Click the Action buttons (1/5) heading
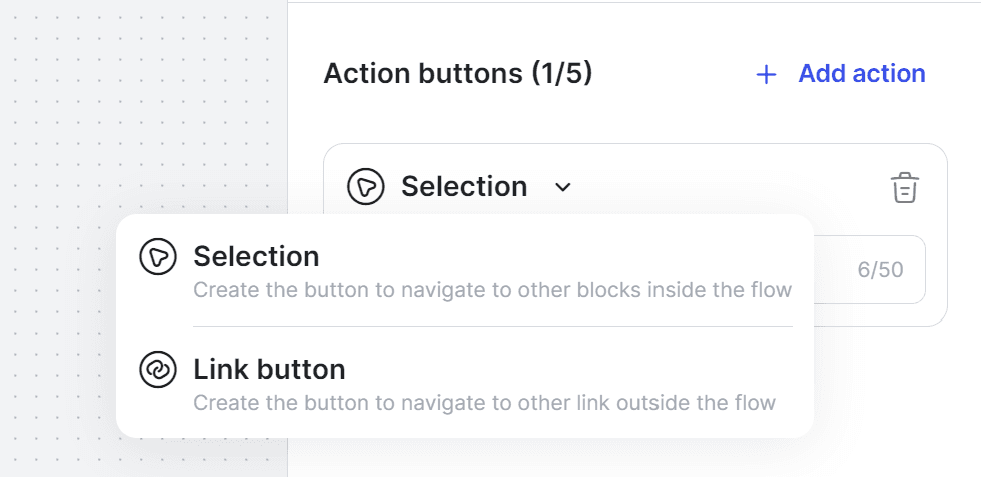This screenshot has width=981, height=477. pyautogui.click(x=457, y=74)
